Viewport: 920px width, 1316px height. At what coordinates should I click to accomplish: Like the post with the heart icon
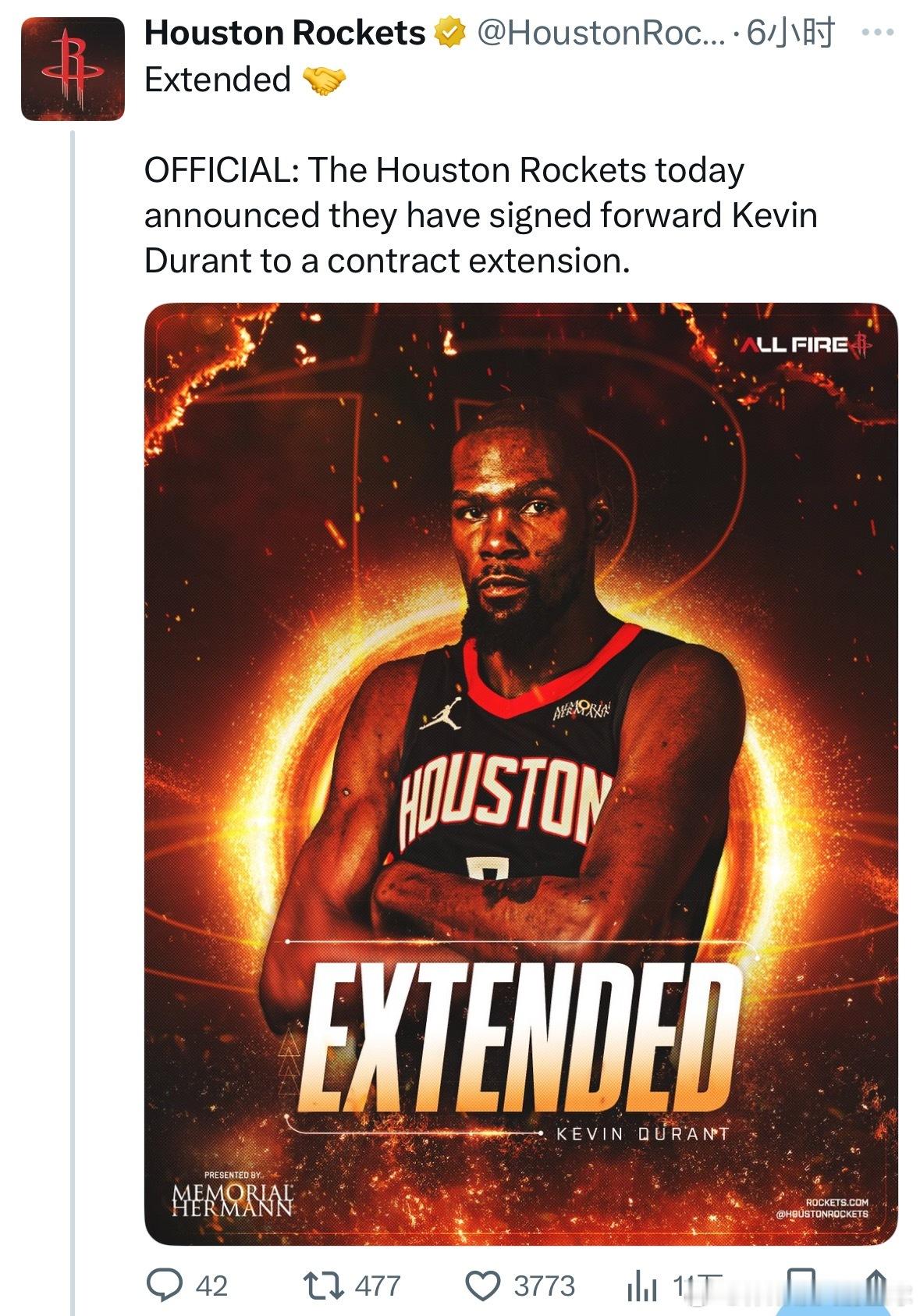pos(483,1286)
